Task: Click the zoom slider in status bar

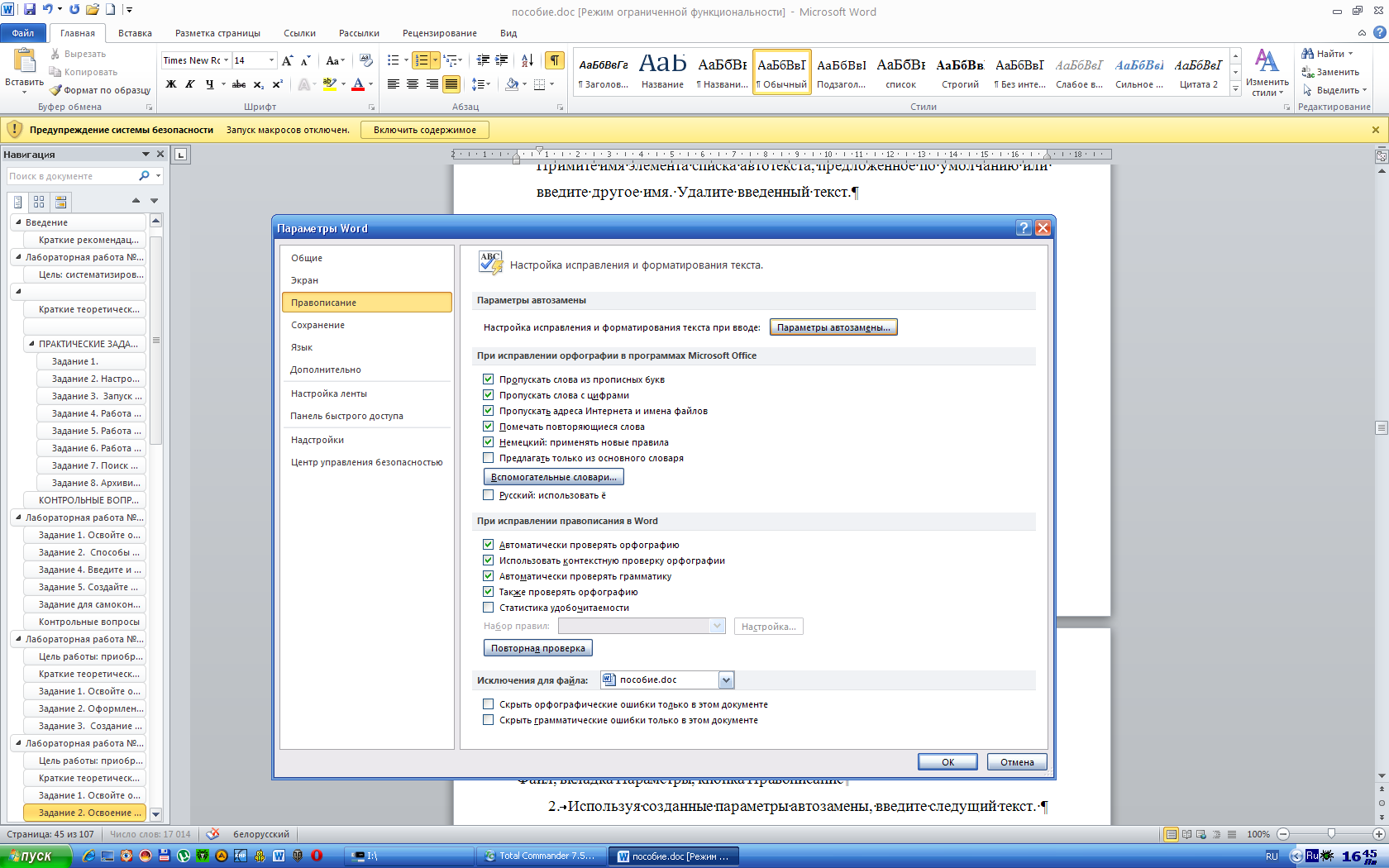Action: click(1330, 834)
